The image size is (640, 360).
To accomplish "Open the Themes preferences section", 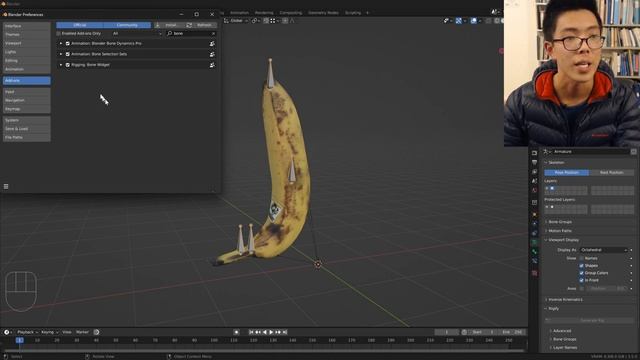I will point(27,34).
